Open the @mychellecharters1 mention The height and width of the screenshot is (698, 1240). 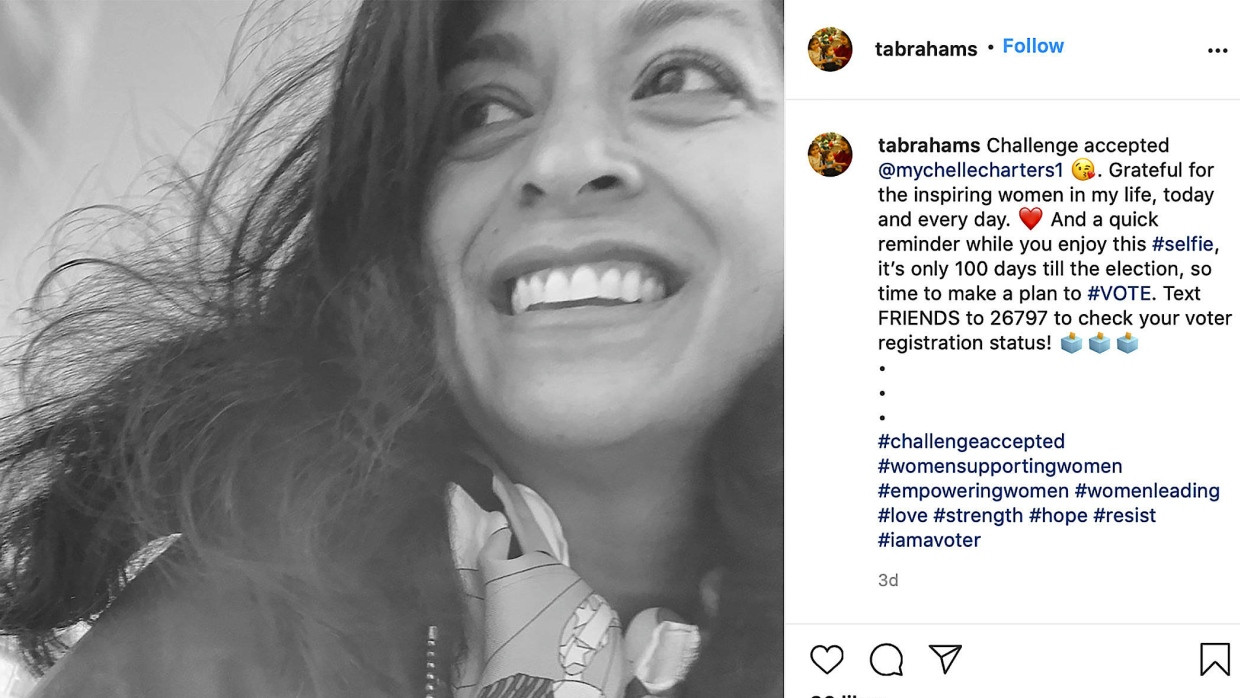click(x=970, y=170)
